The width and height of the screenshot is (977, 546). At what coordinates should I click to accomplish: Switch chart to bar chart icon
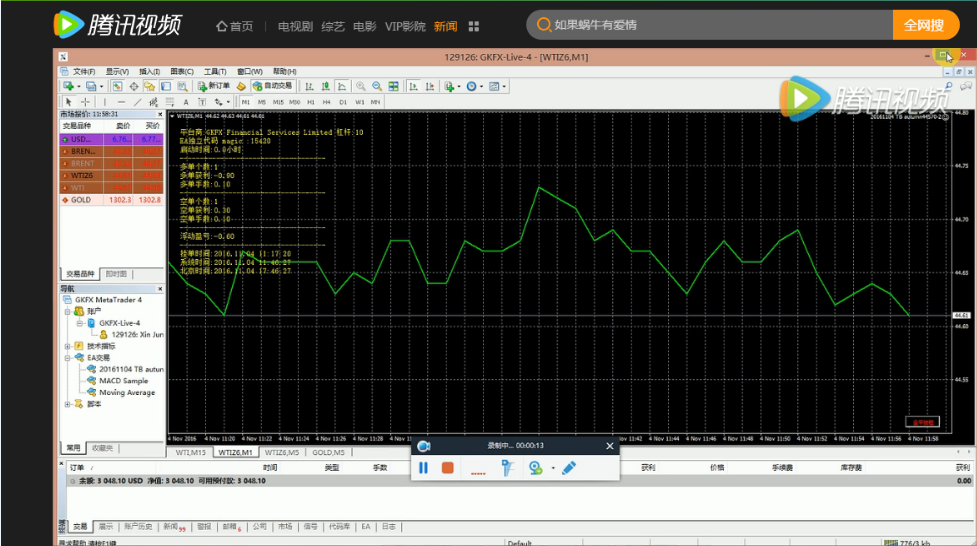pyautogui.click(x=309, y=86)
